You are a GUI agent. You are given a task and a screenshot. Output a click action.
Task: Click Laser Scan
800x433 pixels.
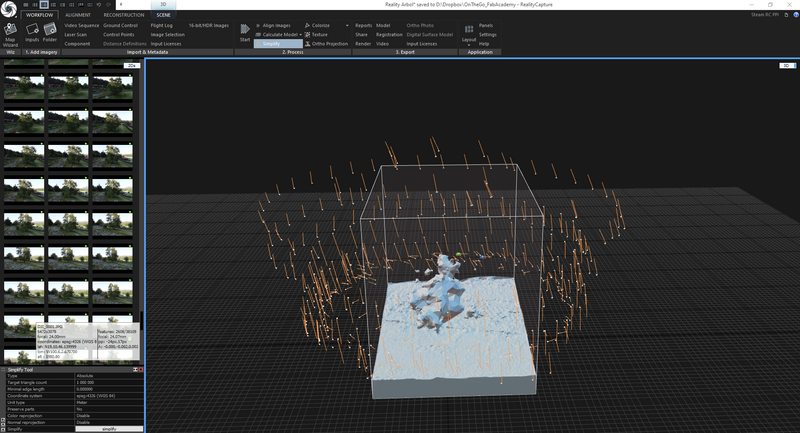click(x=76, y=35)
